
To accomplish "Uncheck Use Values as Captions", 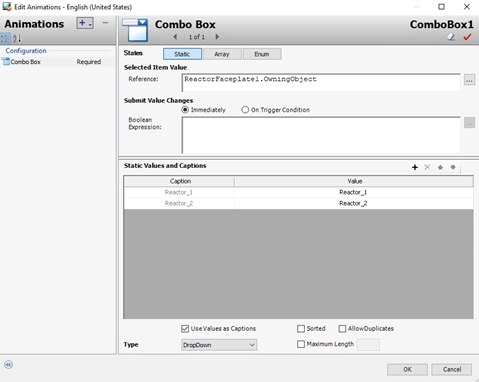I will pos(185,329).
